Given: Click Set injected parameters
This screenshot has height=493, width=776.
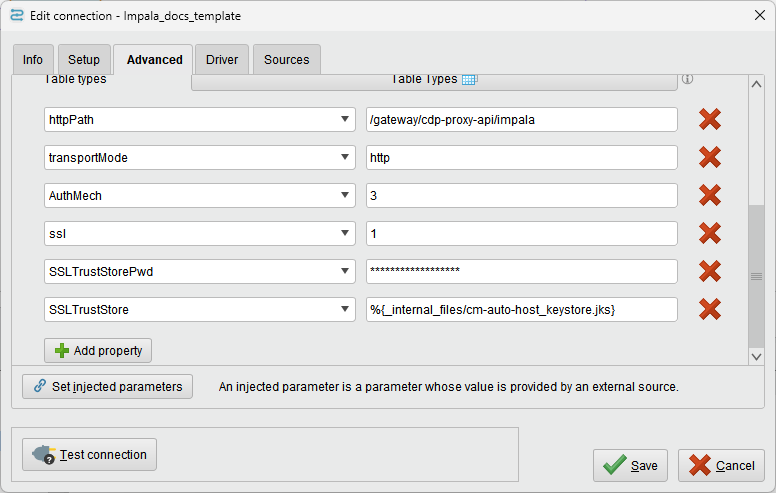Looking at the screenshot, I should tap(108, 386).
